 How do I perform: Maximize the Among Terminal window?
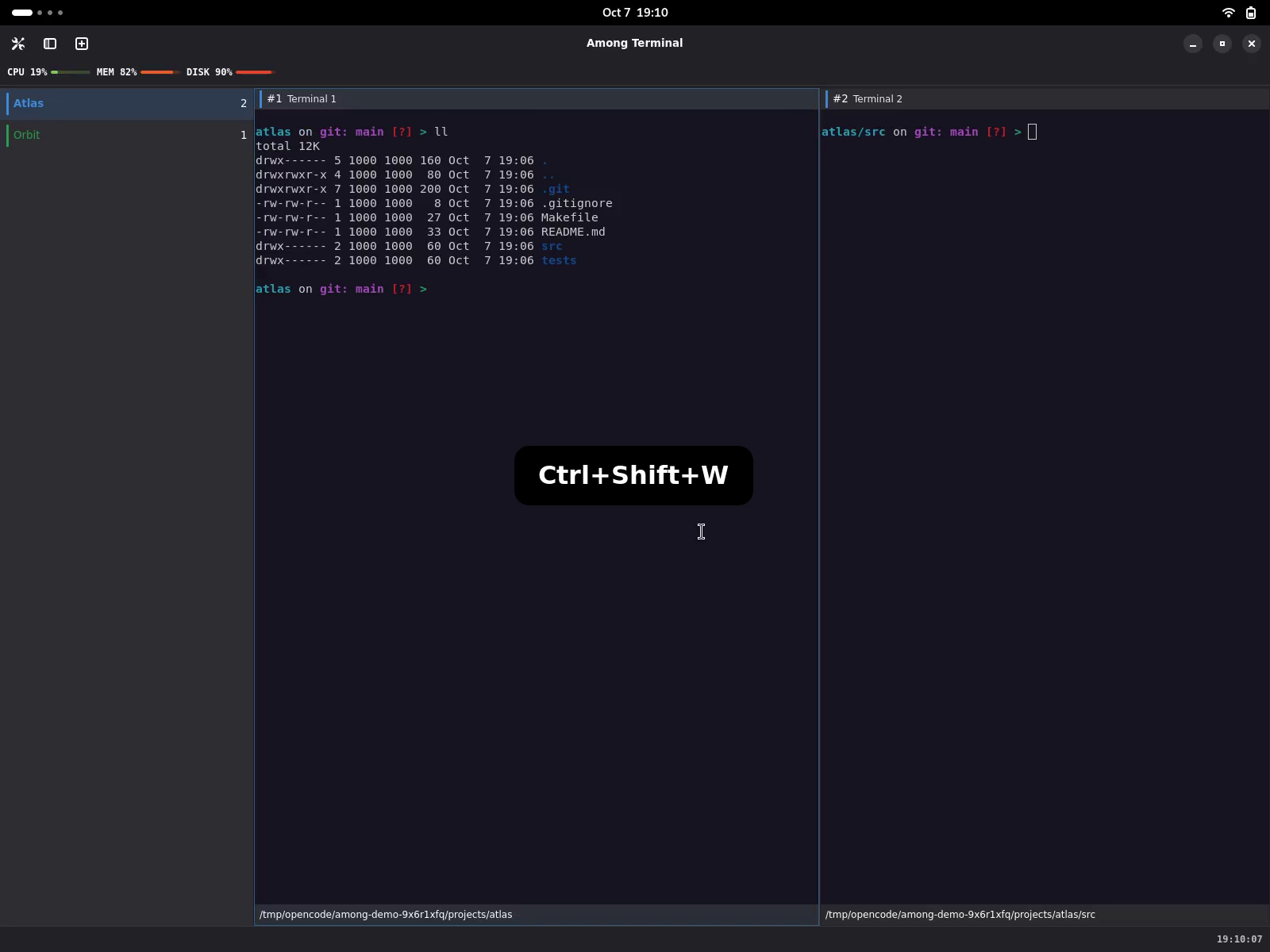(x=1222, y=44)
